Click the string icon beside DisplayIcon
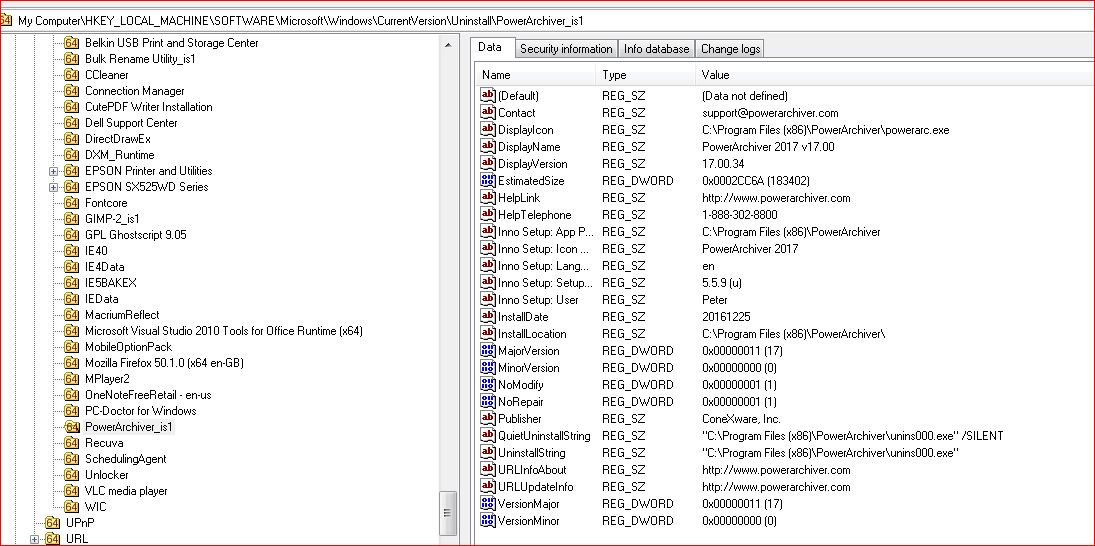This screenshot has width=1095, height=546. pyautogui.click(x=488, y=129)
